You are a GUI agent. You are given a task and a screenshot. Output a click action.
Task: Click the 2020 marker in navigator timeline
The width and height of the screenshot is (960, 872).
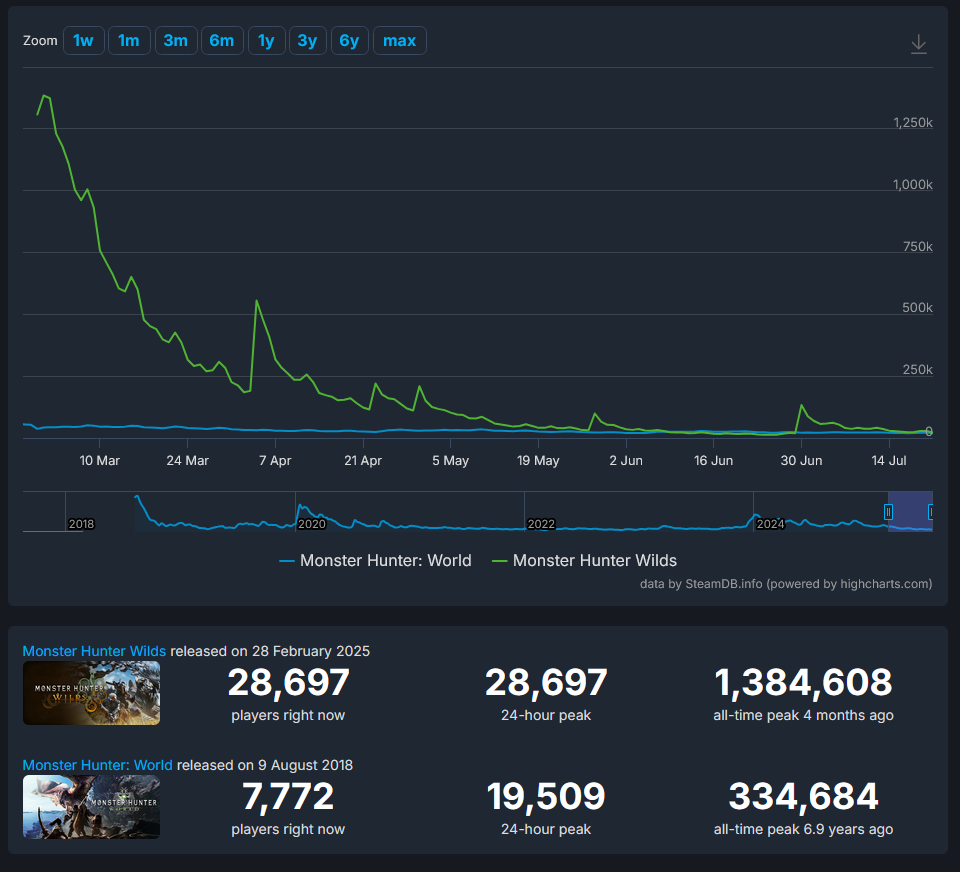312,524
